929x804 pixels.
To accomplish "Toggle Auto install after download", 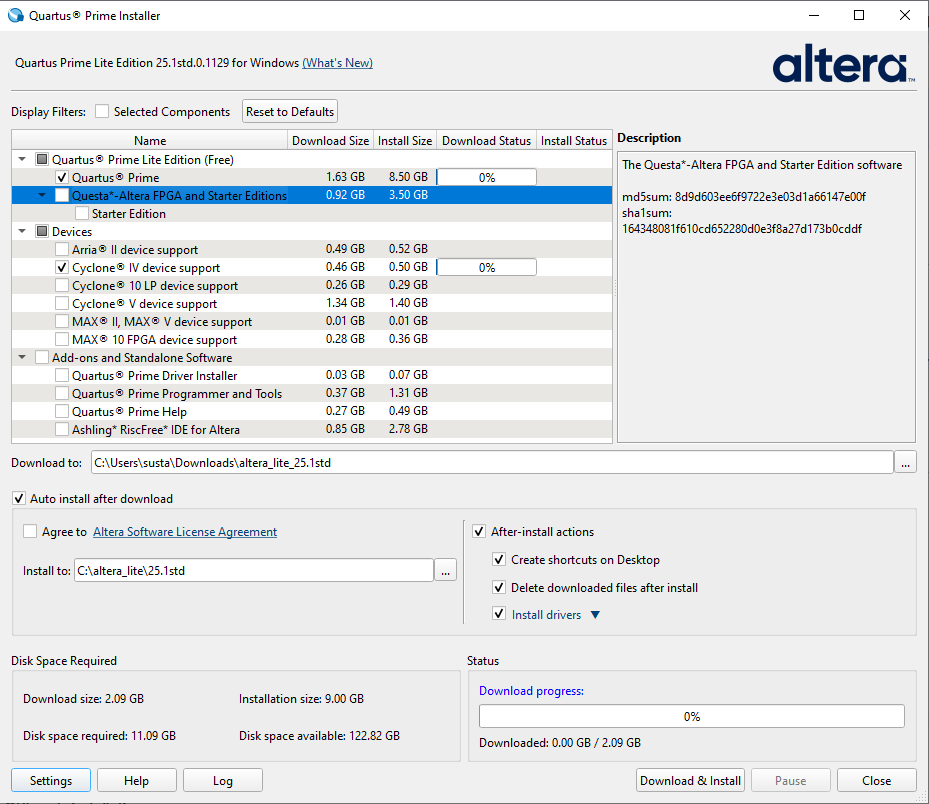I will (x=18, y=498).
